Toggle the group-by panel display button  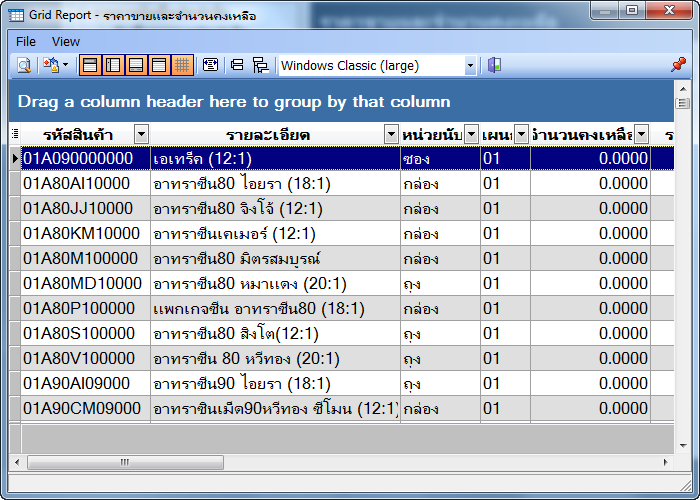point(90,65)
